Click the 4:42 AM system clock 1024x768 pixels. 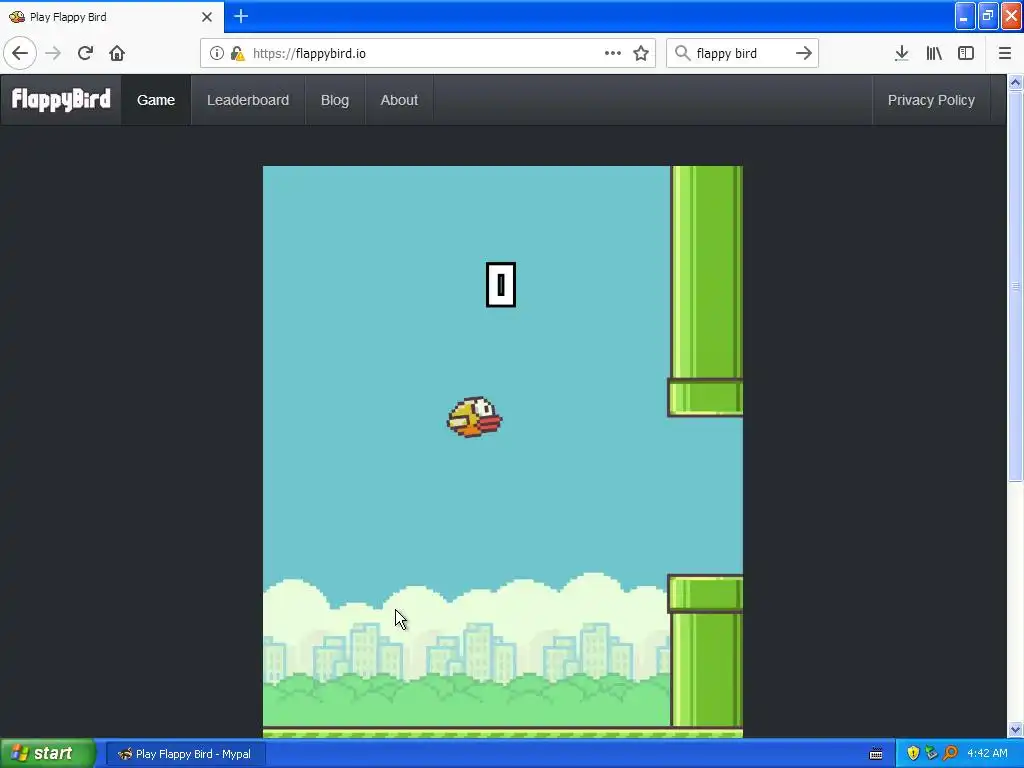[987, 754]
